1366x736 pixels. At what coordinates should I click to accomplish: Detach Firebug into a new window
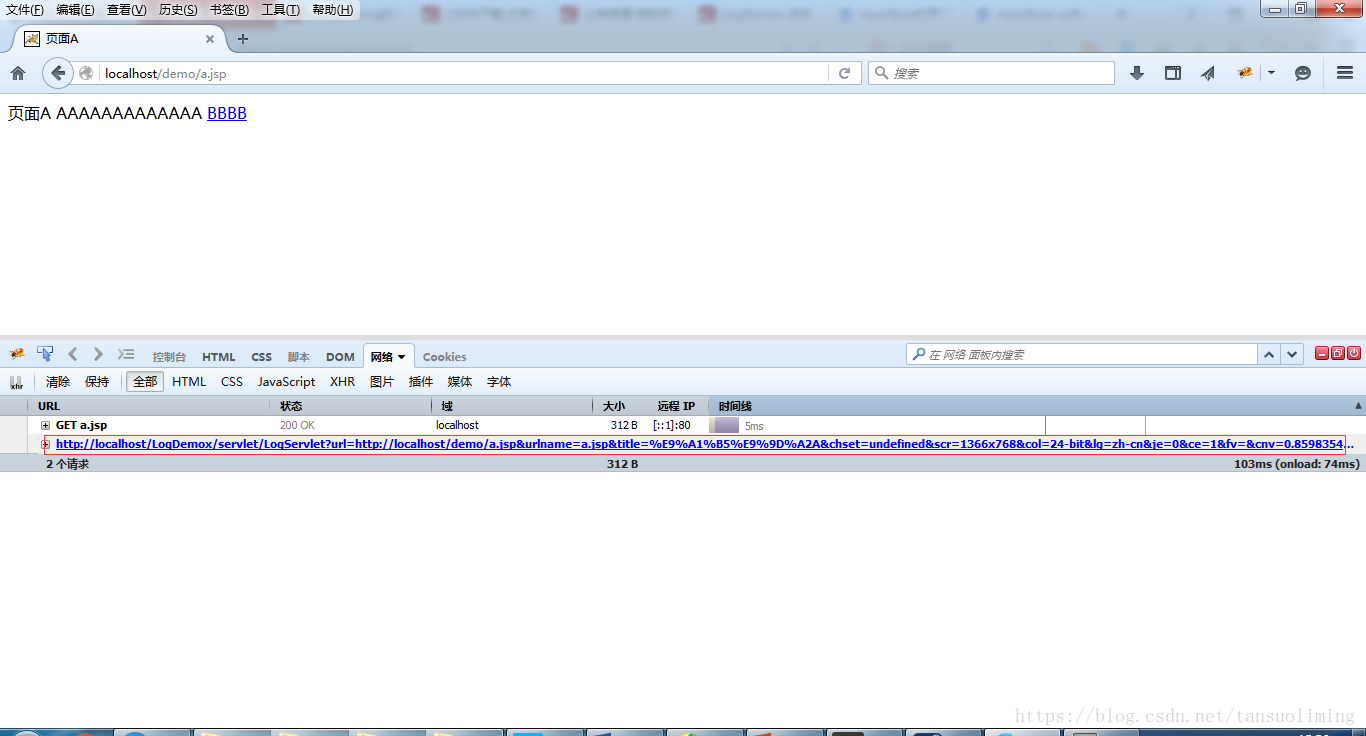click(x=1337, y=353)
